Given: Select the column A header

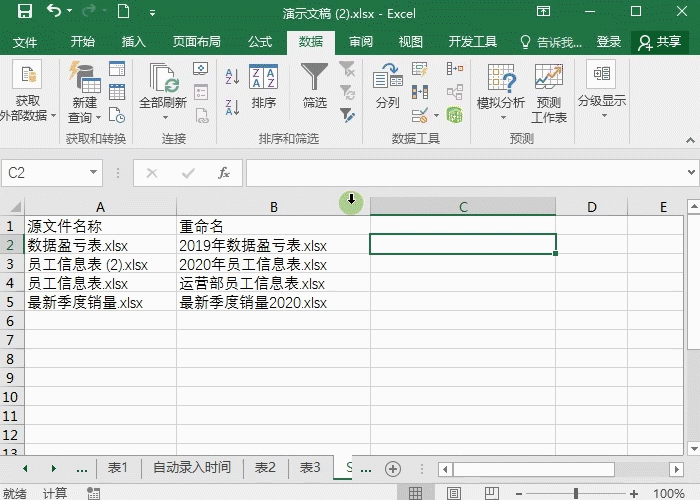Looking at the screenshot, I should coord(100,207).
